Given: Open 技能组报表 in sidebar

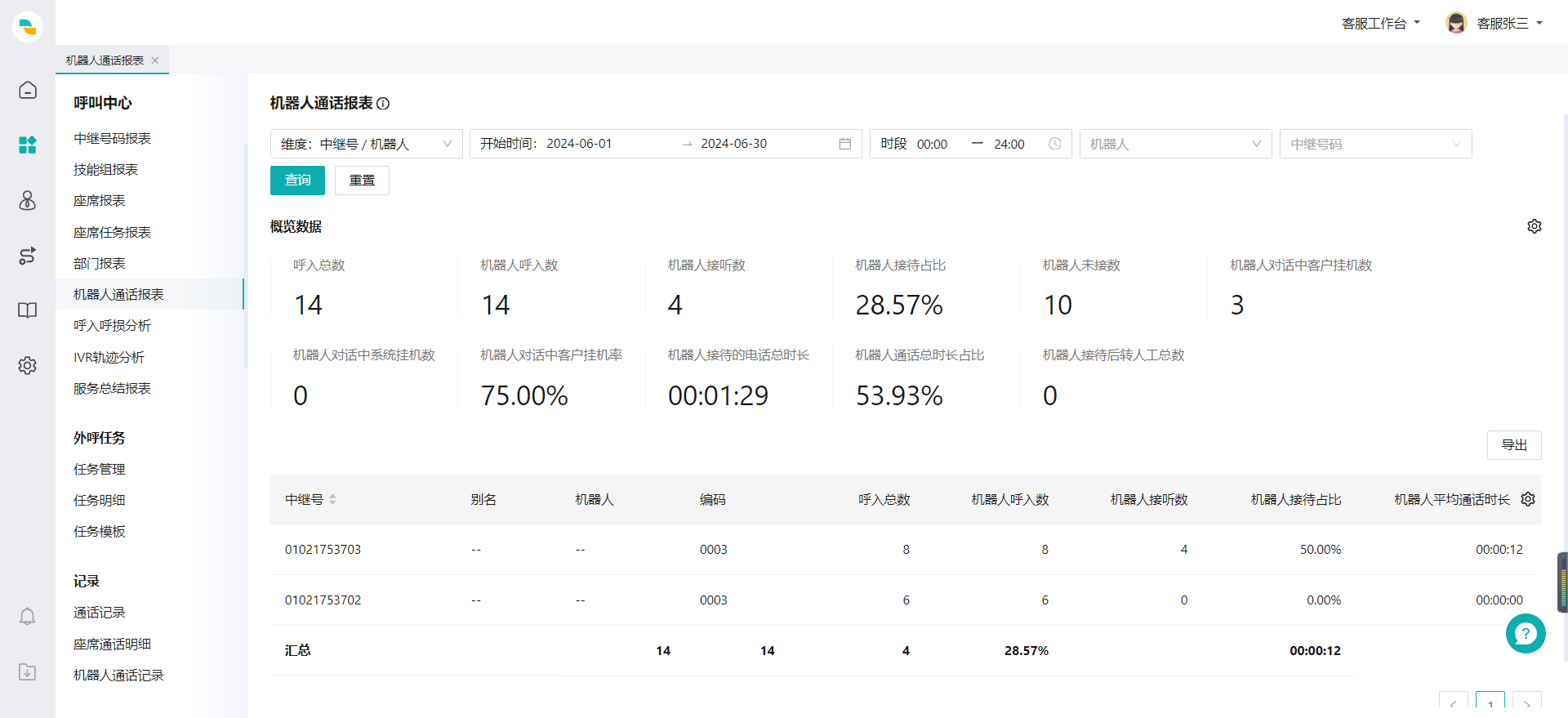Looking at the screenshot, I should (x=106, y=170).
